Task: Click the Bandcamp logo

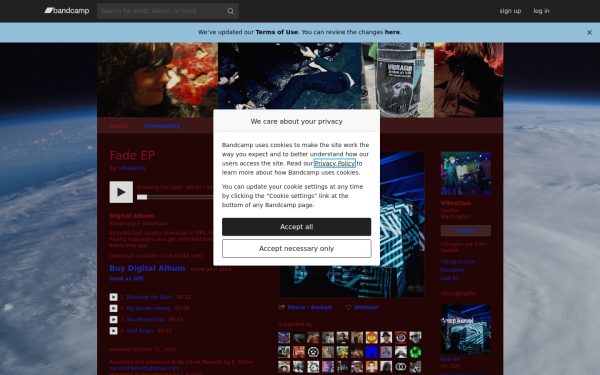Action: click(67, 11)
